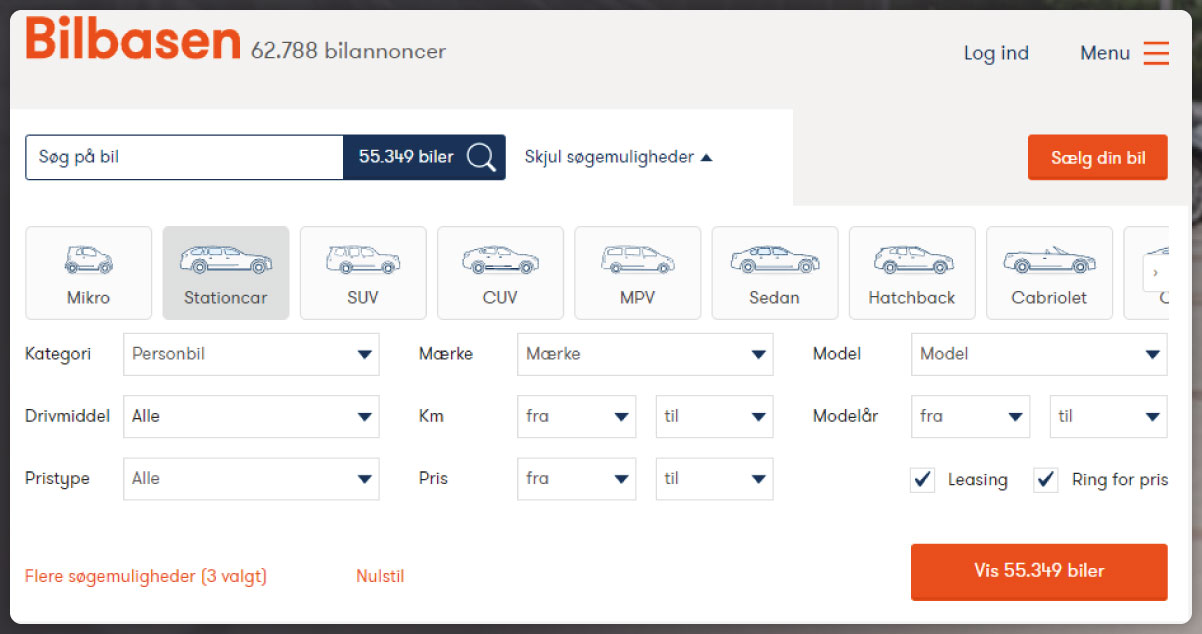Select the Stationcar body type
This screenshot has height=634, width=1202.
(x=226, y=273)
